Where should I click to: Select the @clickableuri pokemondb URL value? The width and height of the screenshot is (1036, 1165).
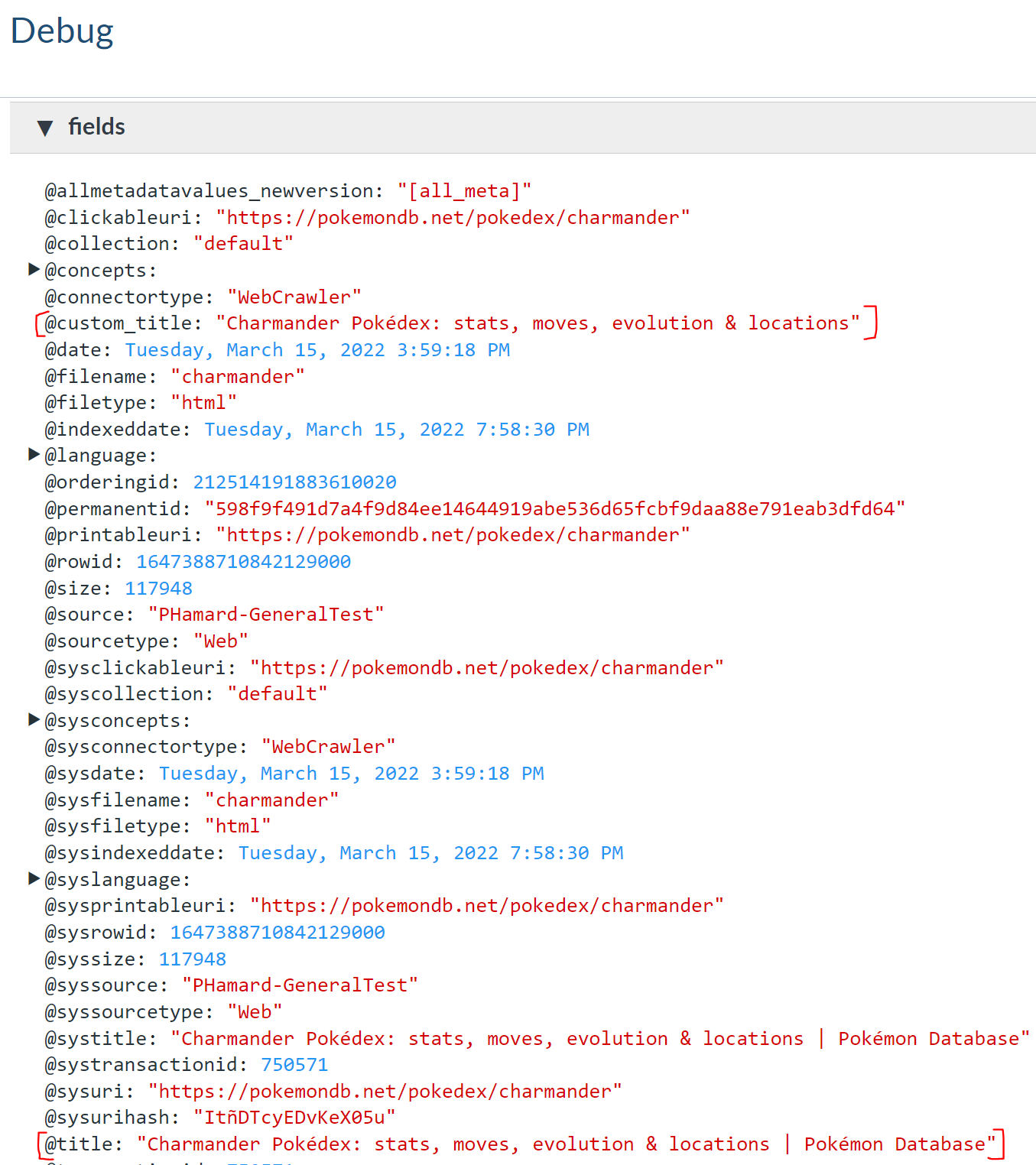click(453, 218)
